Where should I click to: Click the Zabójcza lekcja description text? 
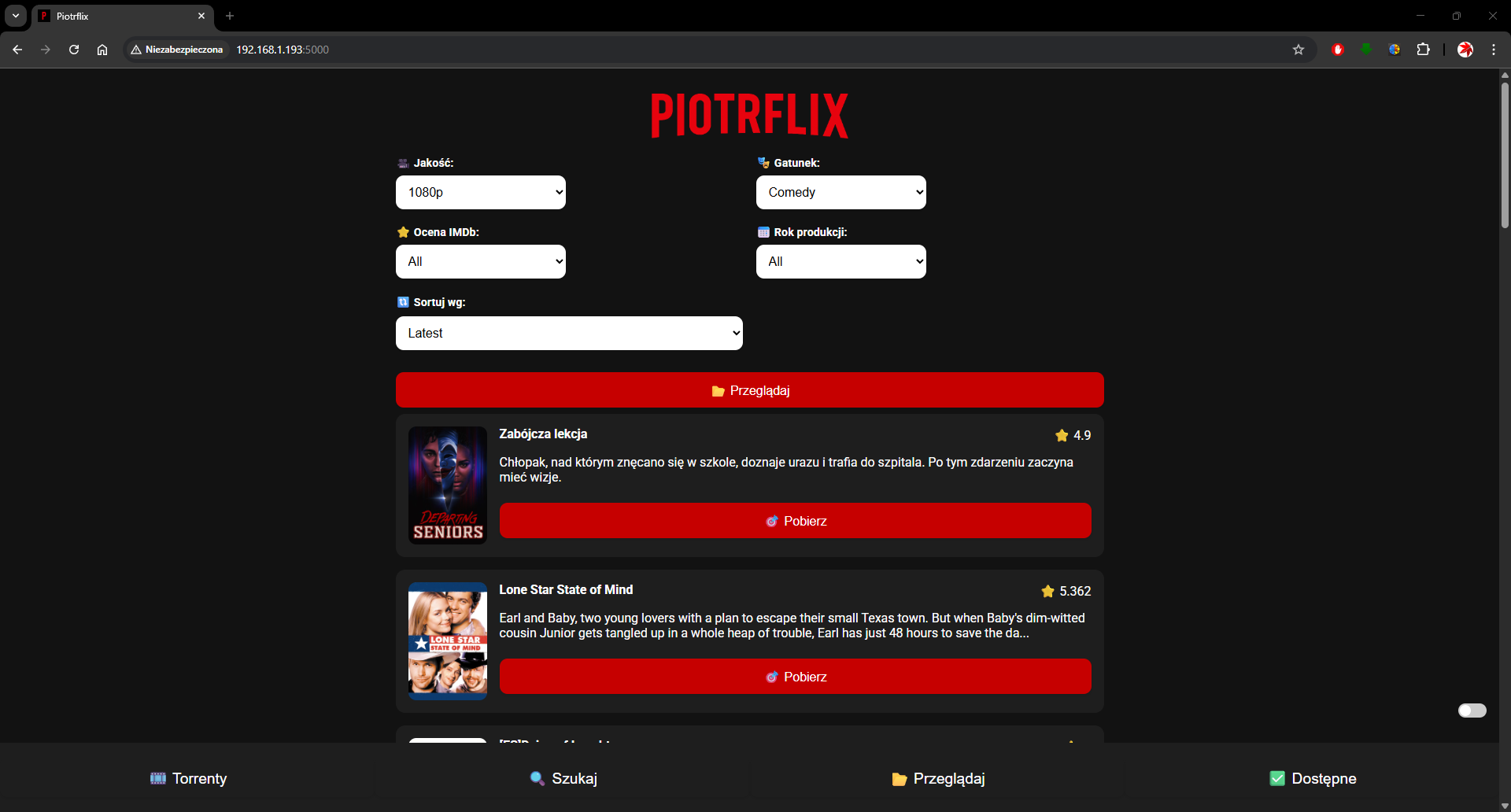786,470
